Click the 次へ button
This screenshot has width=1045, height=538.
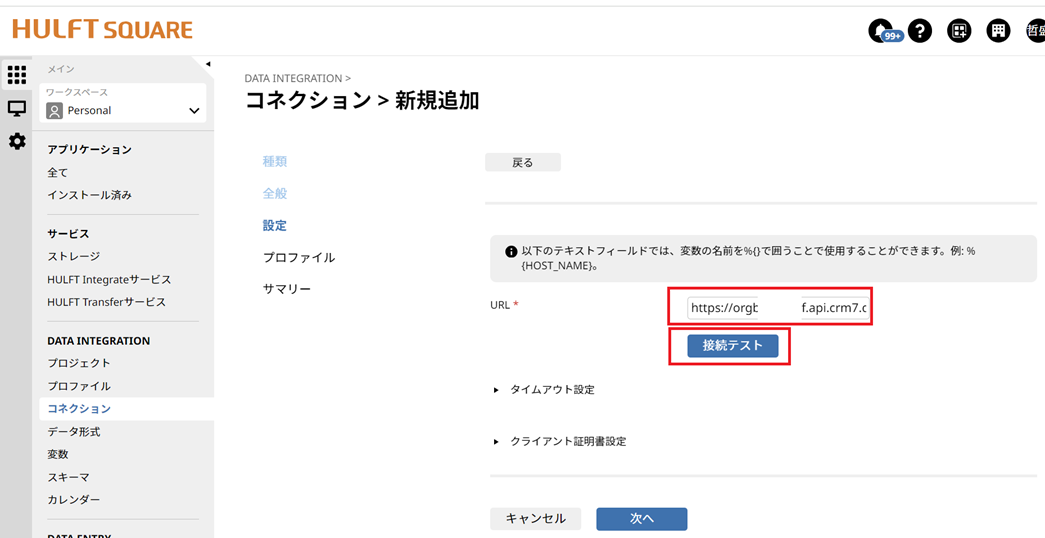[642, 519]
